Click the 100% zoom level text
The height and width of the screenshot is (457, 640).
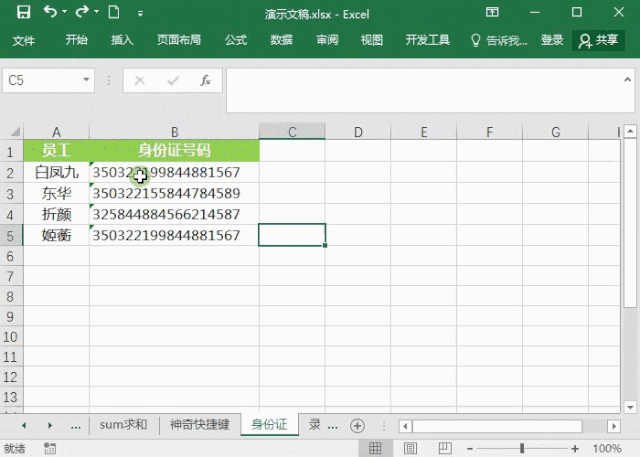click(607, 448)
